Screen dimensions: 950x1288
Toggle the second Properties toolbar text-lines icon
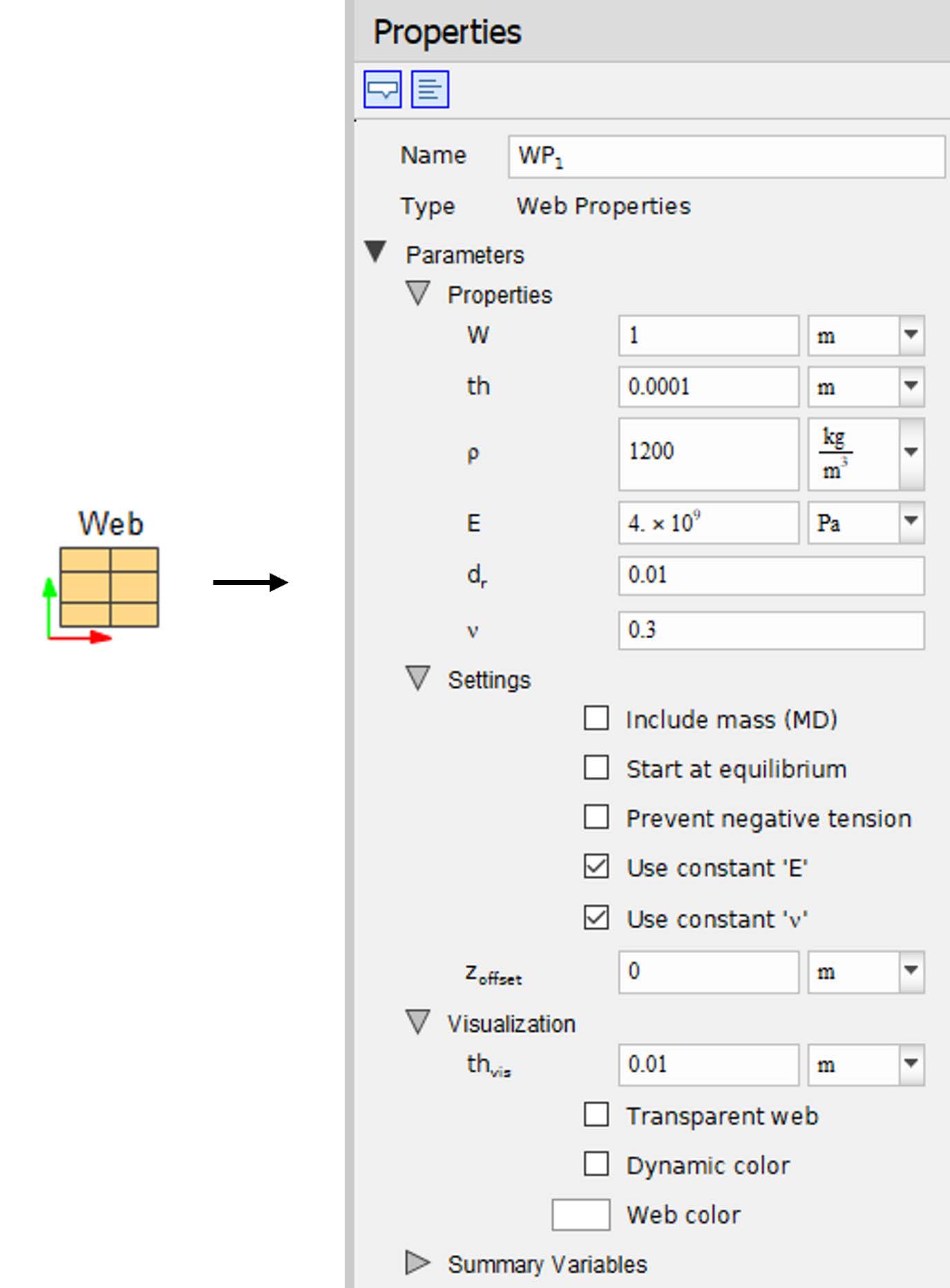coord(430,89)
